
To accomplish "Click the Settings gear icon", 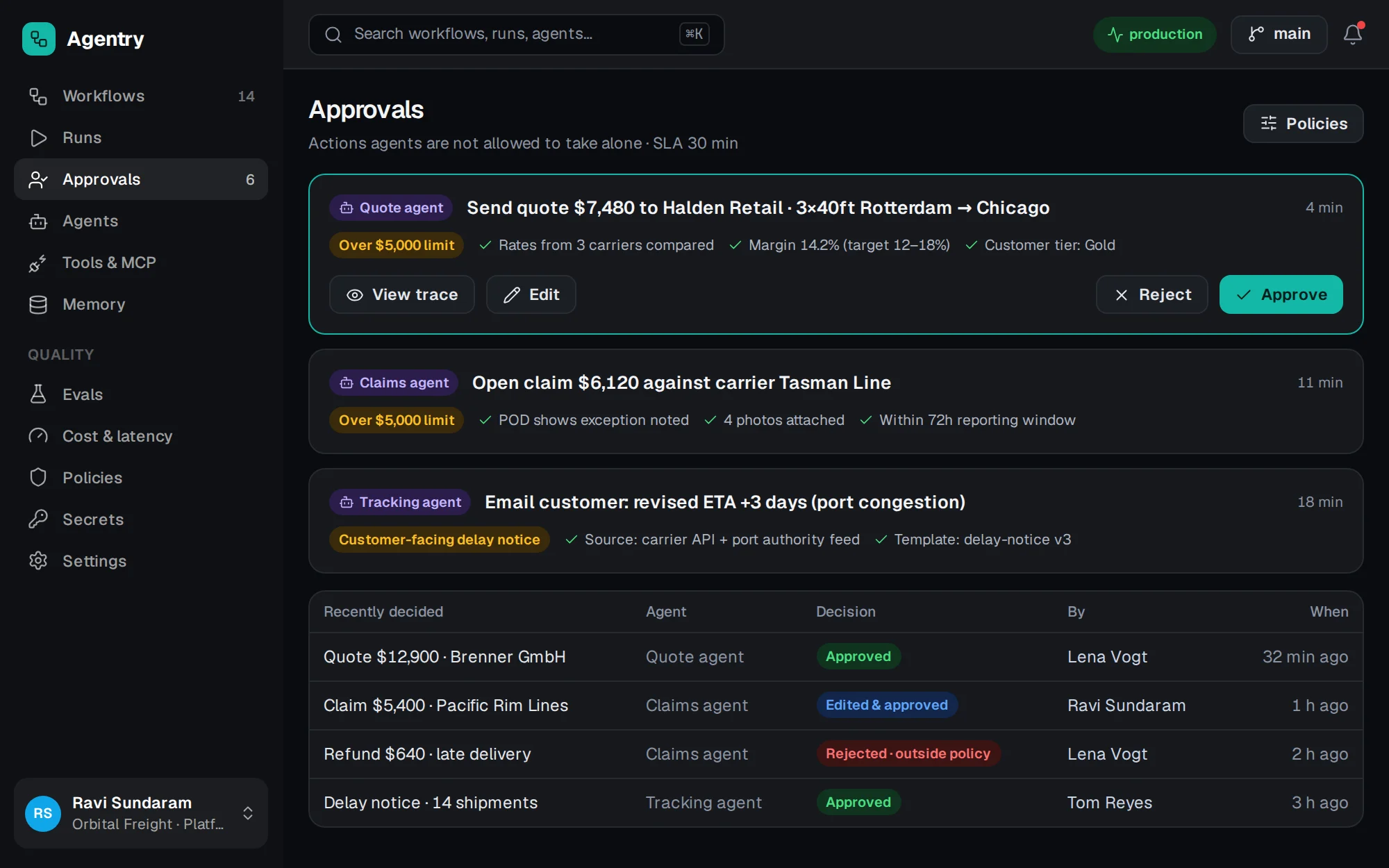I will coord(38,561).
